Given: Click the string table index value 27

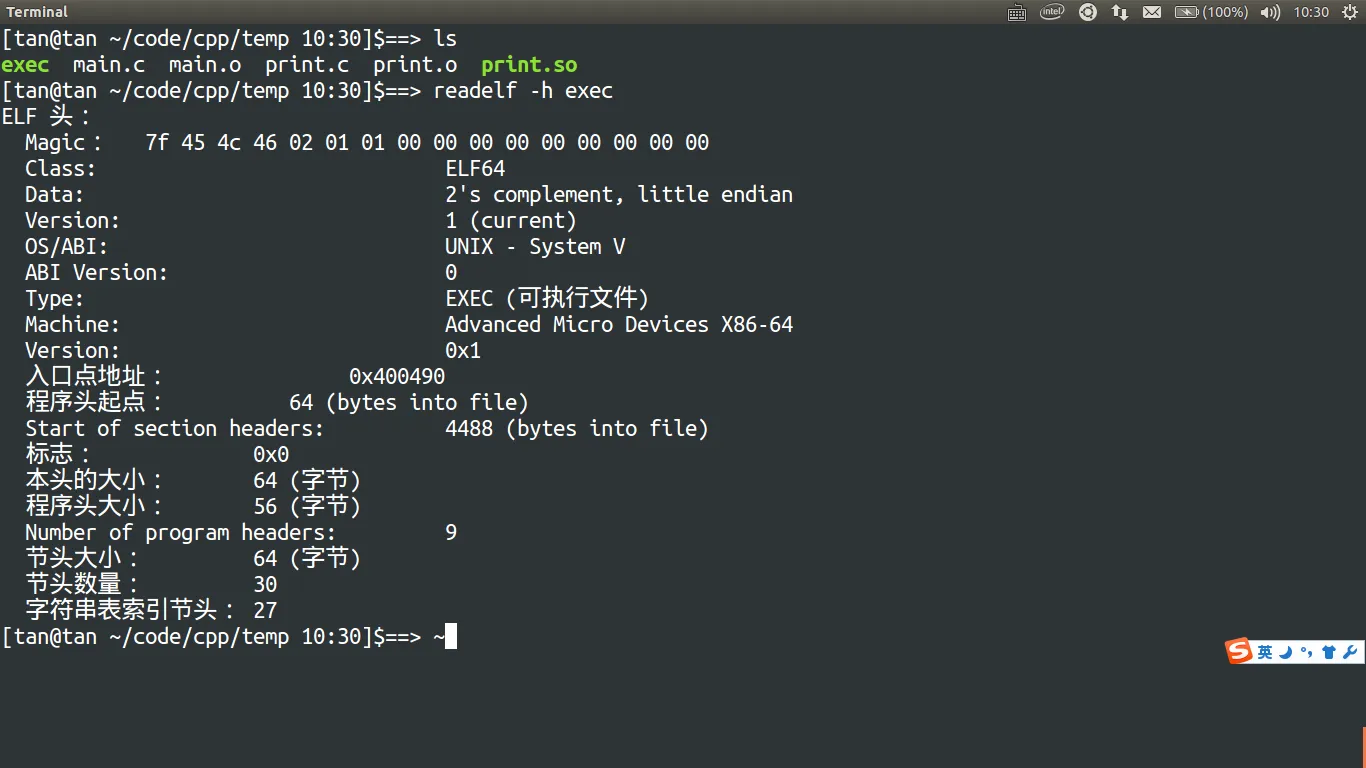Looking at the screenshot, I should 265,611.
